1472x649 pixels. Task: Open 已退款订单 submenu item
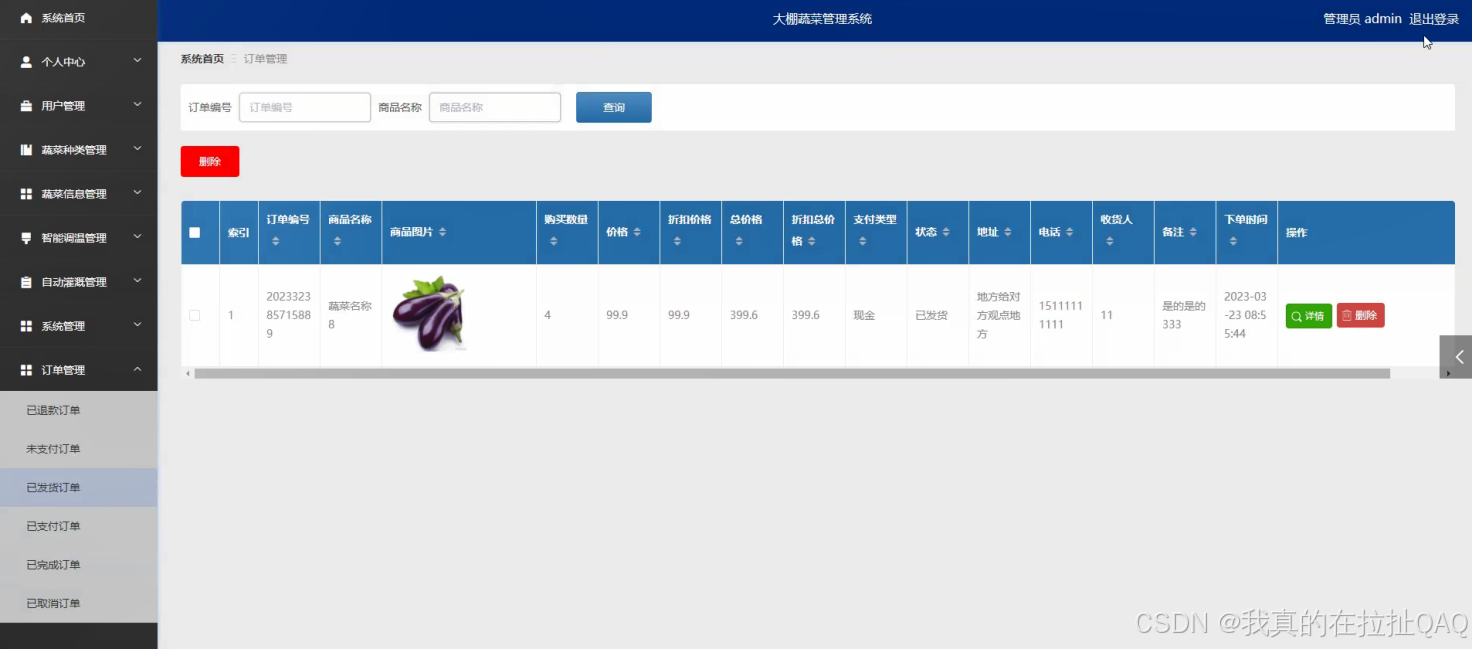pos(79,410)
